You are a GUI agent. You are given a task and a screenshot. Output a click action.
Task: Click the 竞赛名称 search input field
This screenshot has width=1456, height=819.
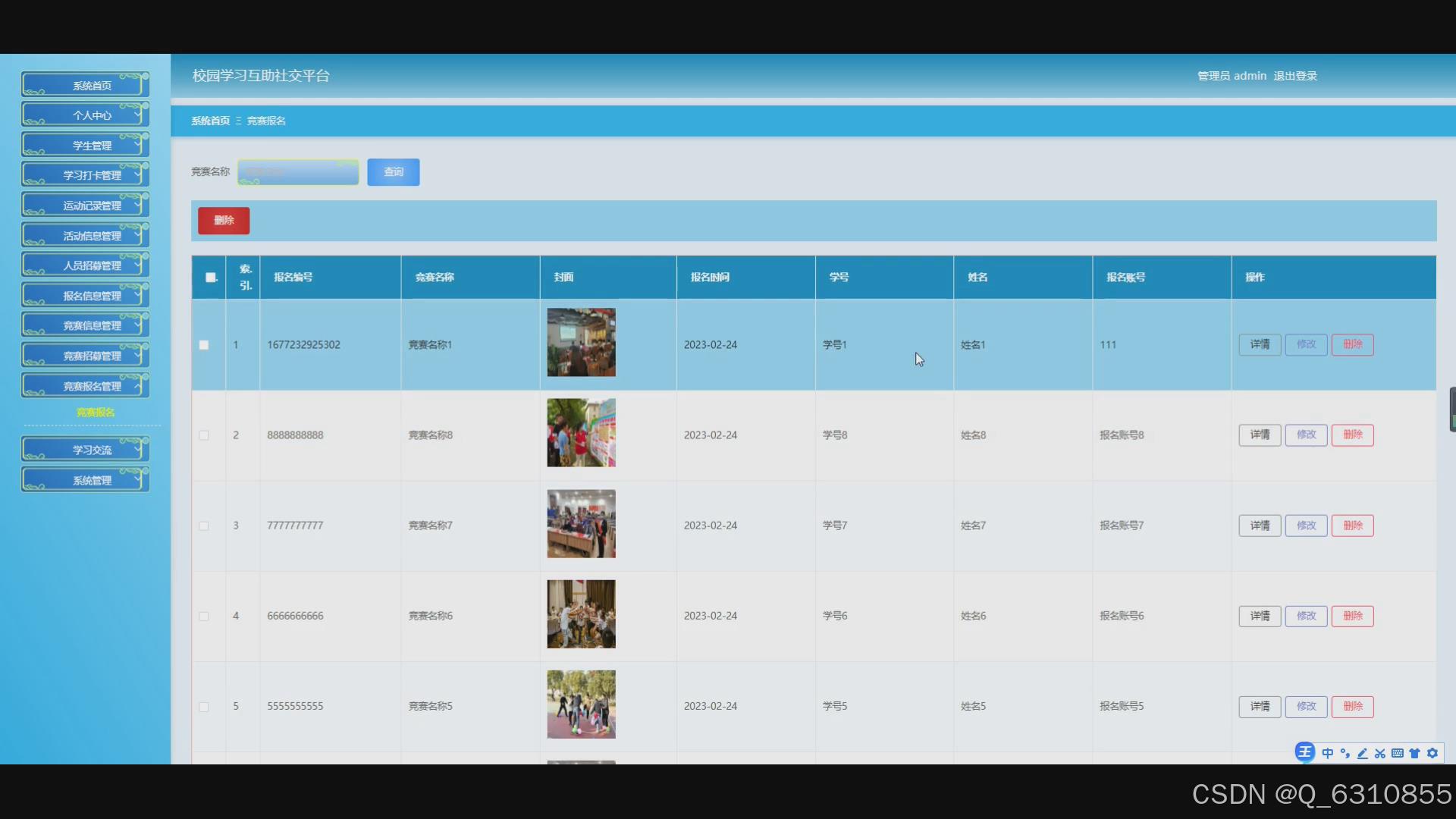click(x=298, y=172)
